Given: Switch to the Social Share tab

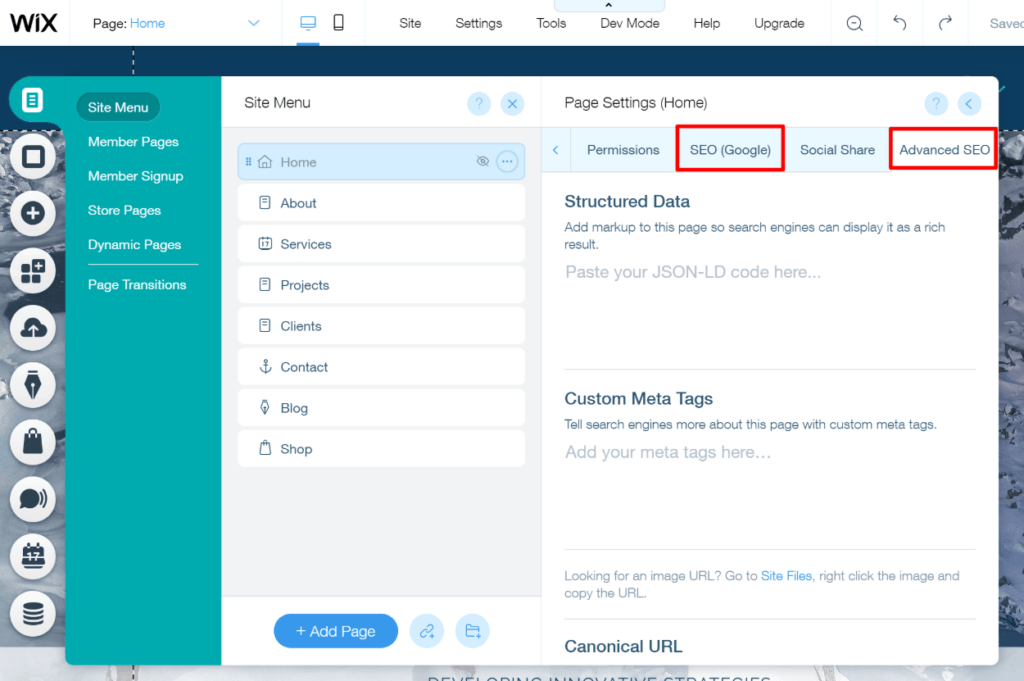Looking at the screenshot, I should coord(837,150).
